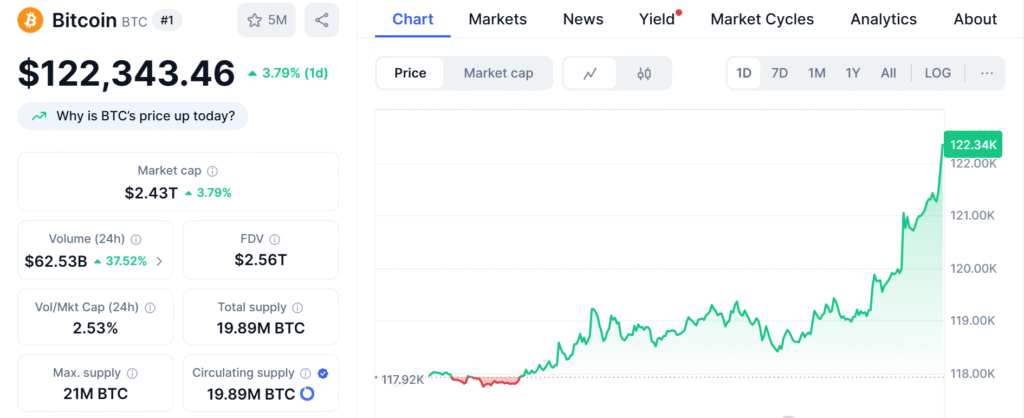Click the FDV info icon
Image resolution: width=1024 pixels, height=418 pixels.
pyautogui.click(x=274, y=239)
